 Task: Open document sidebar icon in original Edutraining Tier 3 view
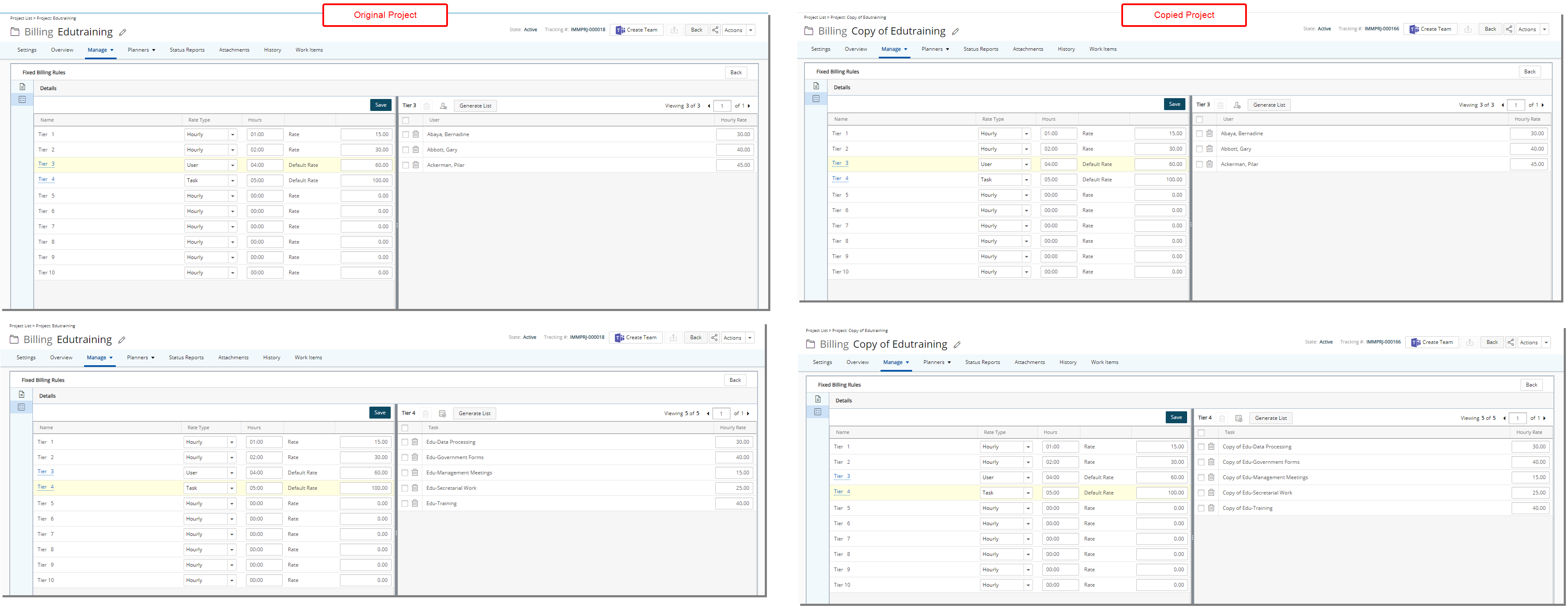23,87
